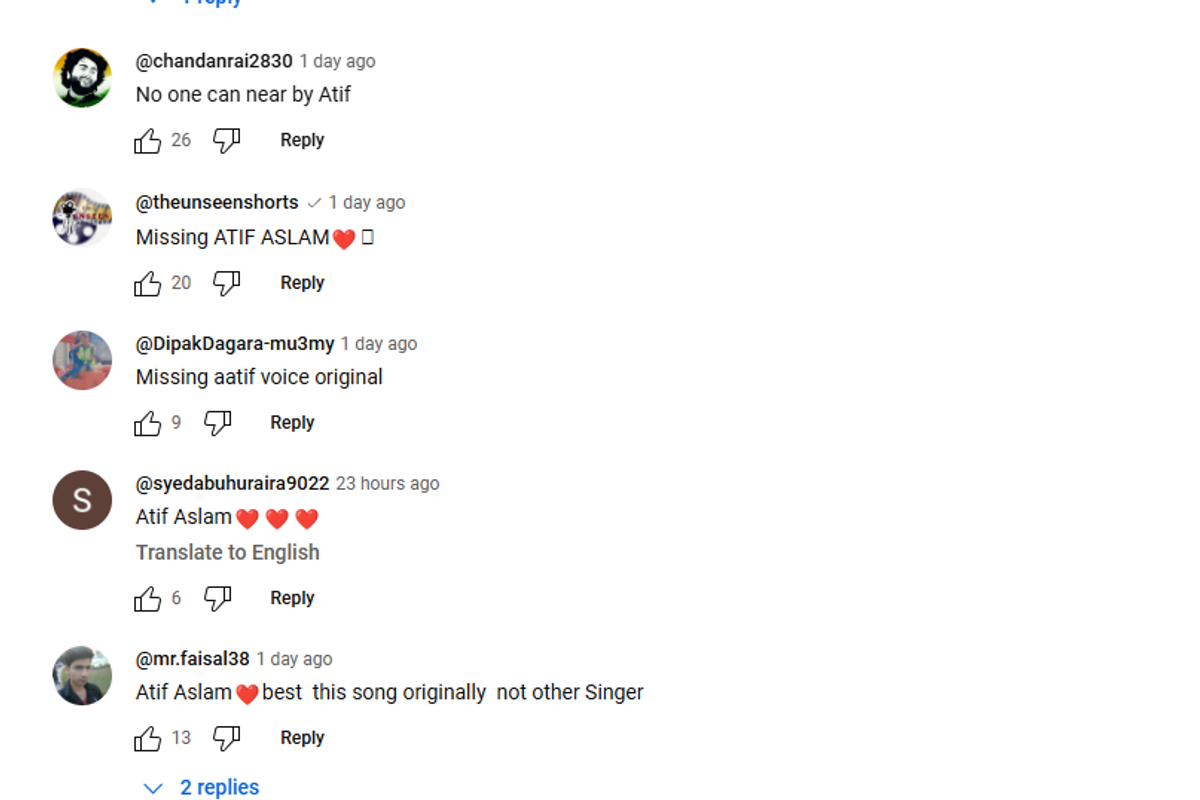This screenshot has width=1200, height=800.
Task: Visit @DipakDagara-mu3my username link
Action: click(x=235, y=344)
